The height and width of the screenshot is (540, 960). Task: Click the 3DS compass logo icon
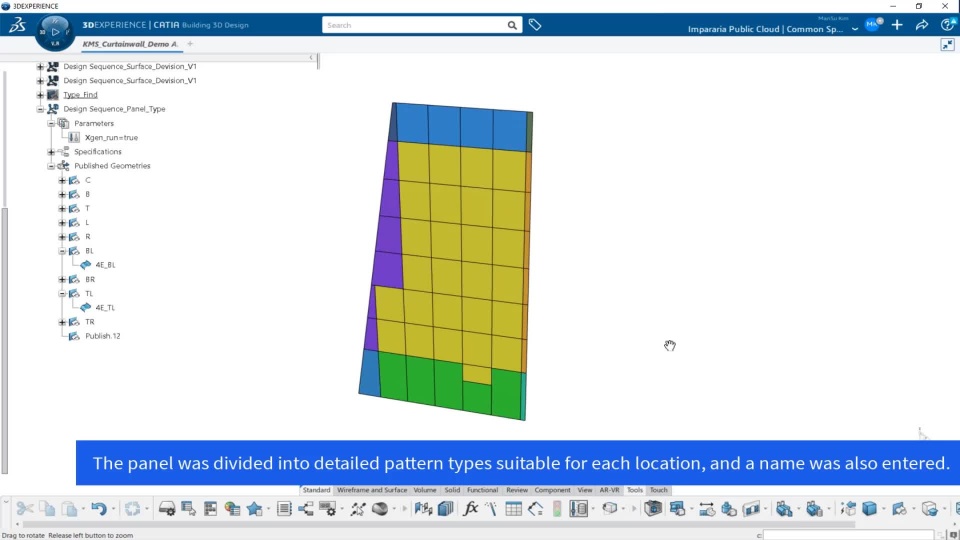17,25
